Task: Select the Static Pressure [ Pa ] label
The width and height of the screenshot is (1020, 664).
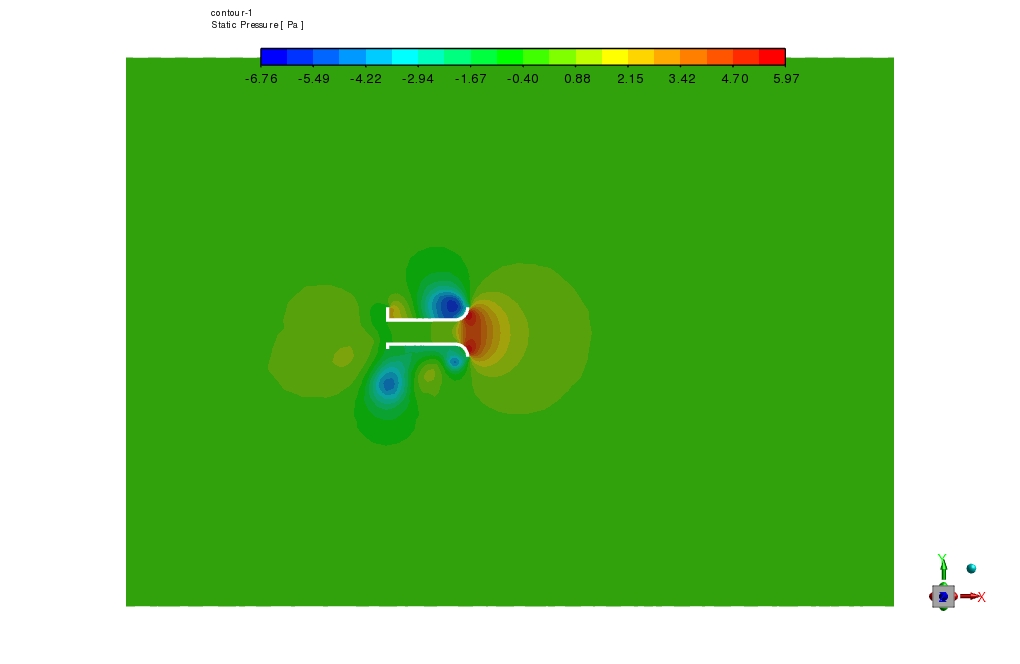Action: coord(257,25)
